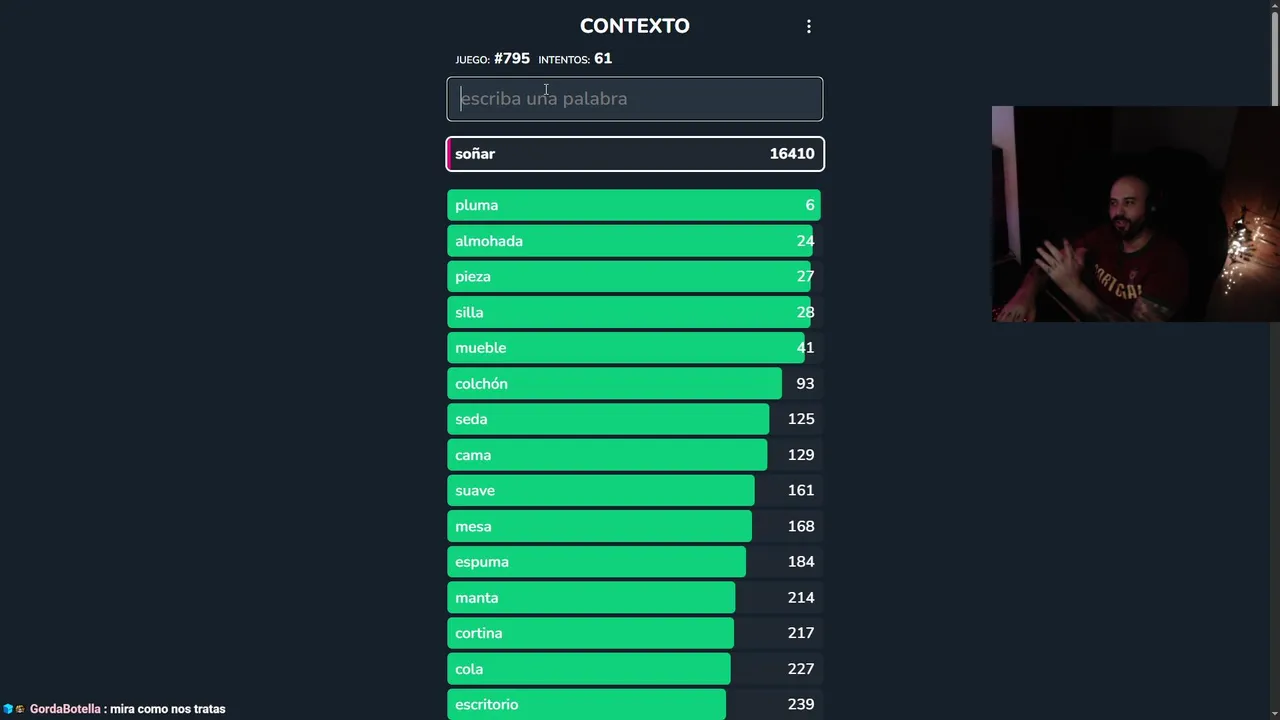1280x720 pixels.
Task: Select the 'escritorio' guess row
Action: point(634,704)
